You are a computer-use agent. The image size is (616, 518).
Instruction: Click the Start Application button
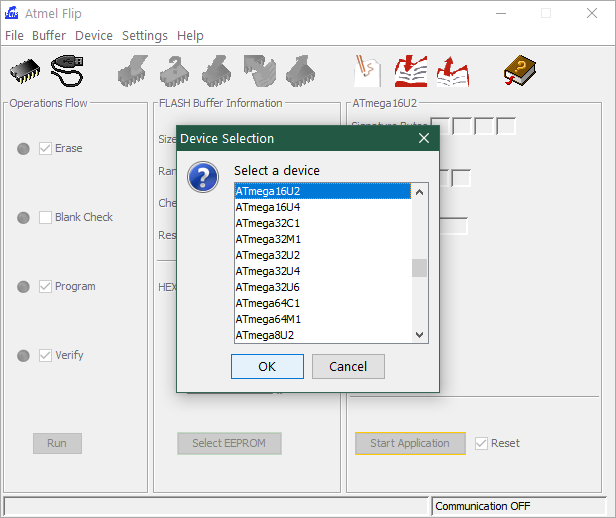[x=410, y=443]
